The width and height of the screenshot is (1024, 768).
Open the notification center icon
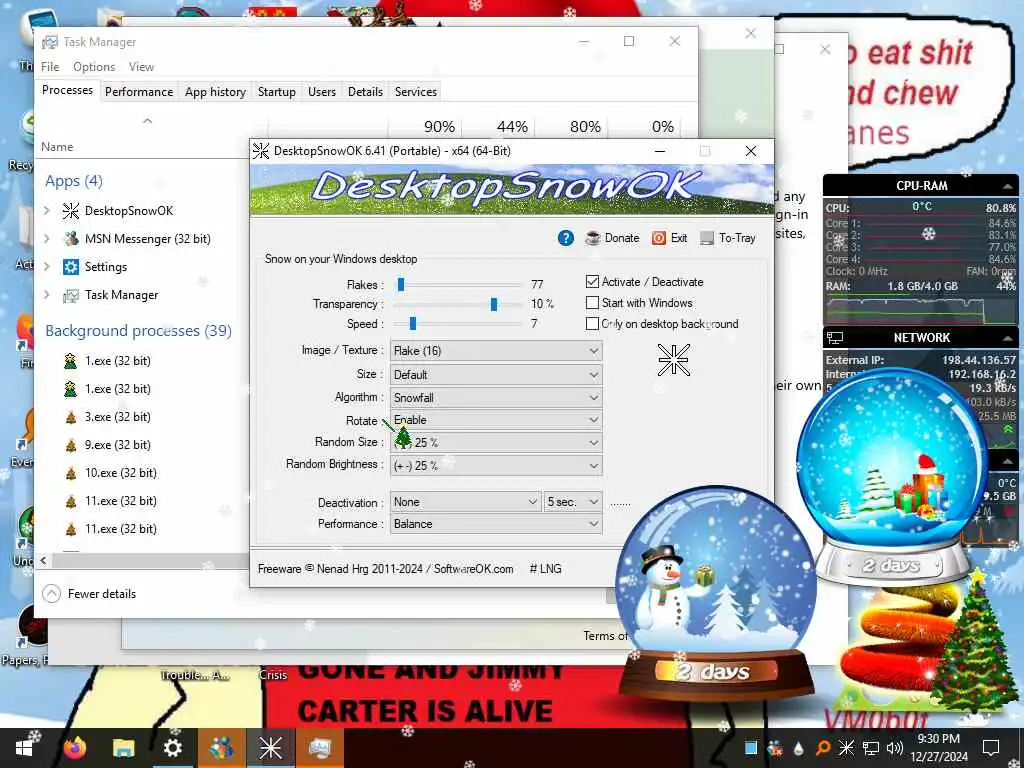click(991, 748)
